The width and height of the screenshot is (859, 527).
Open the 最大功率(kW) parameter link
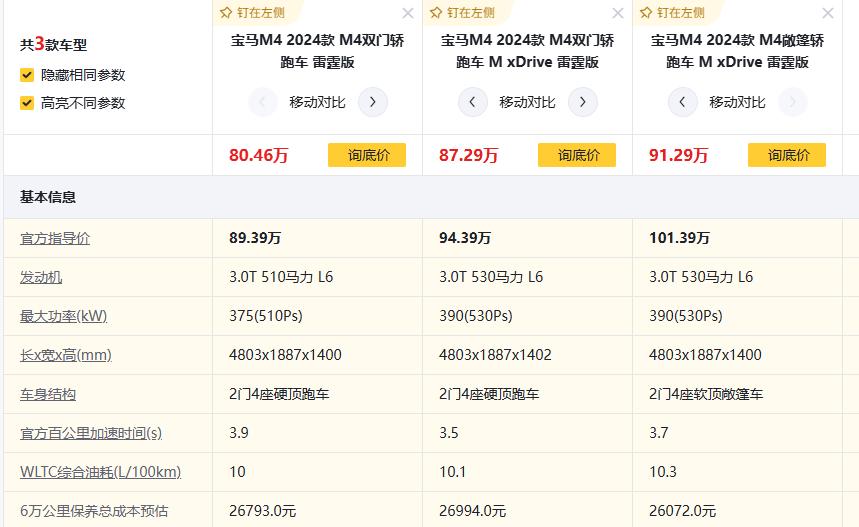[64, 316]
